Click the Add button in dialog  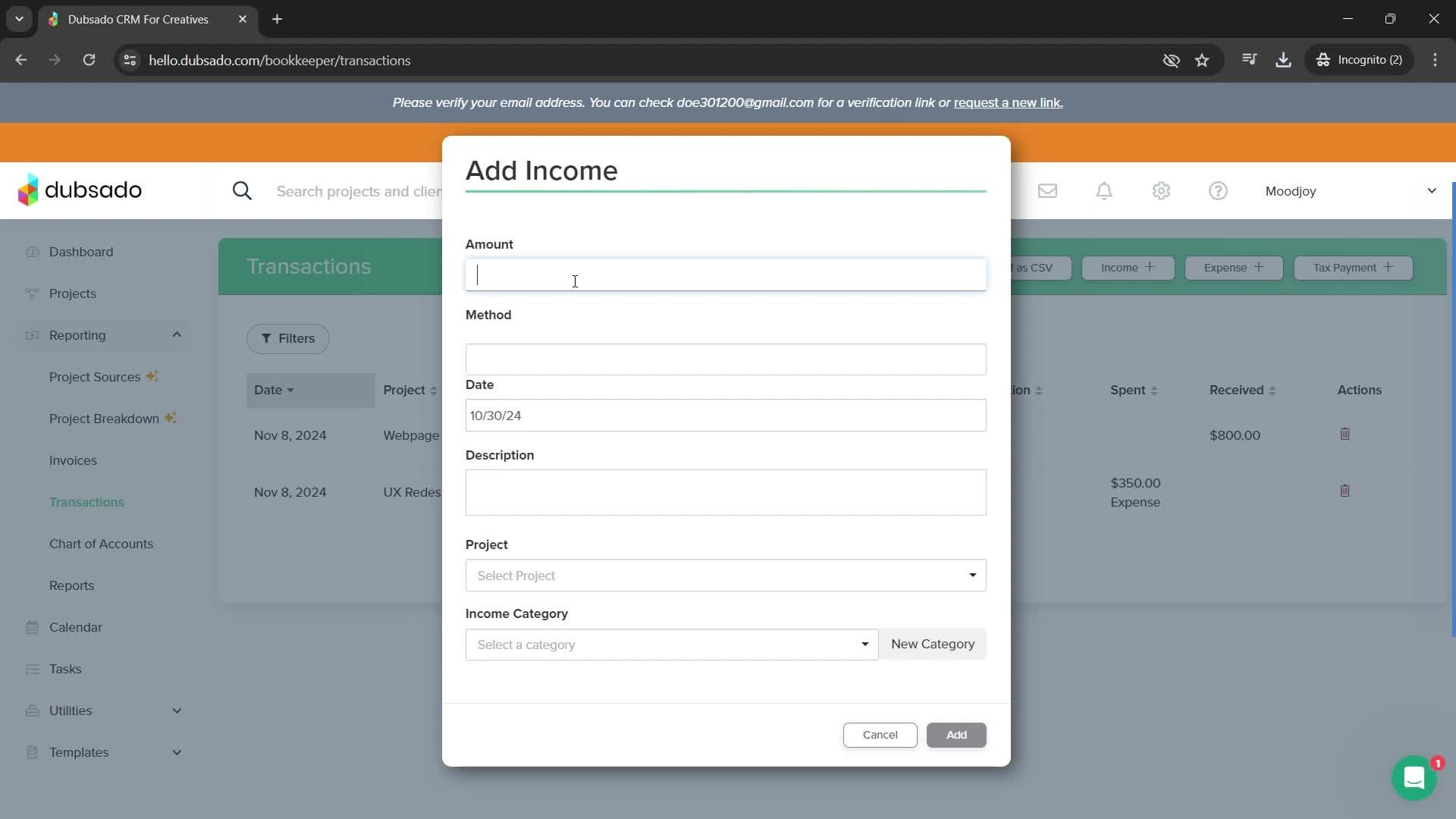point(956,735)
